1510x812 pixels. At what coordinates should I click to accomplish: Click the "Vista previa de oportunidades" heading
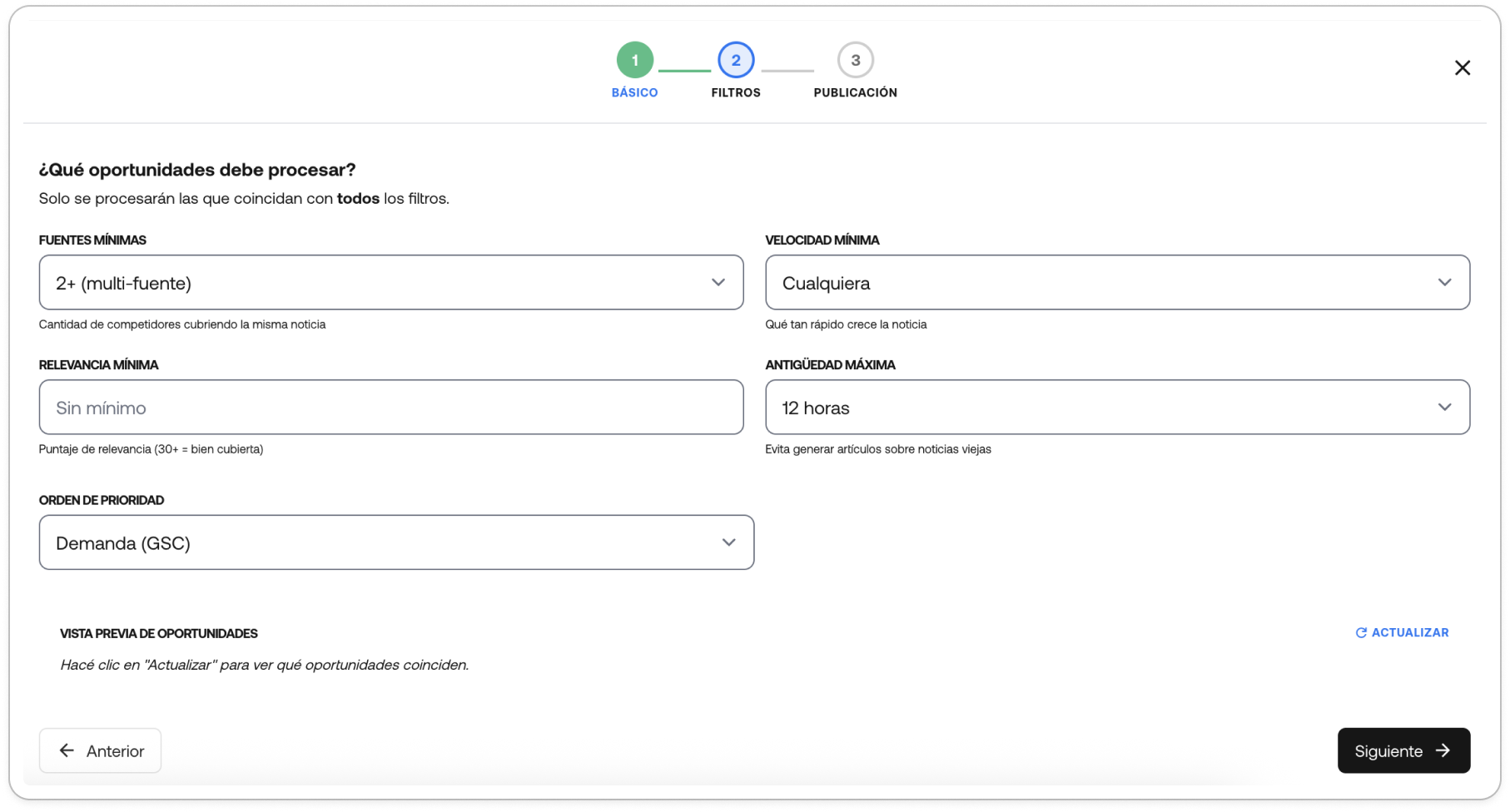[159, 634]
